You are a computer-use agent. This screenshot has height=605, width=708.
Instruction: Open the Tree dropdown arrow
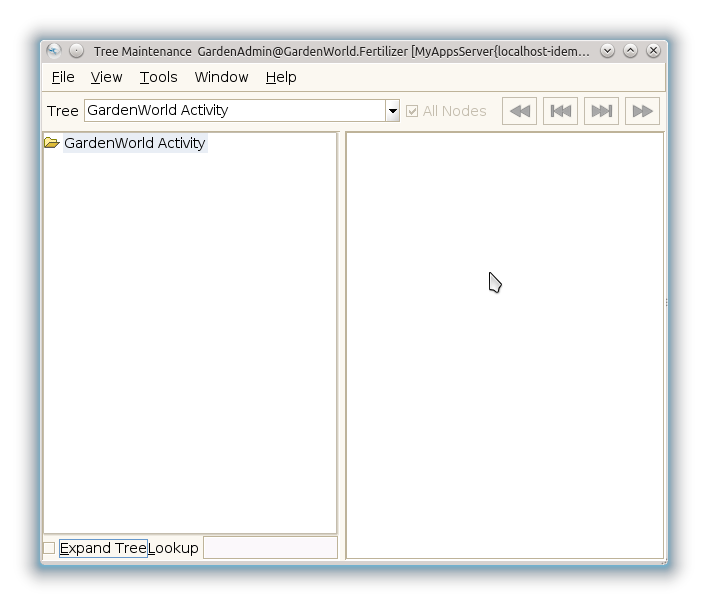(392, 111)
